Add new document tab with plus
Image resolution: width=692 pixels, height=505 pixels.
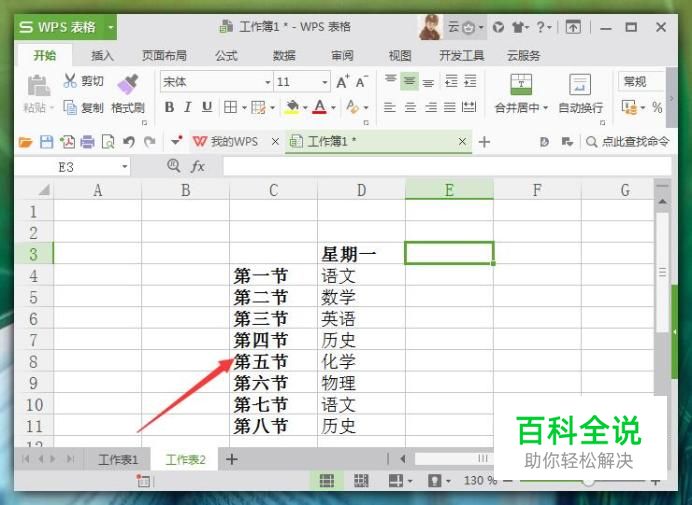tap(484, 142)
